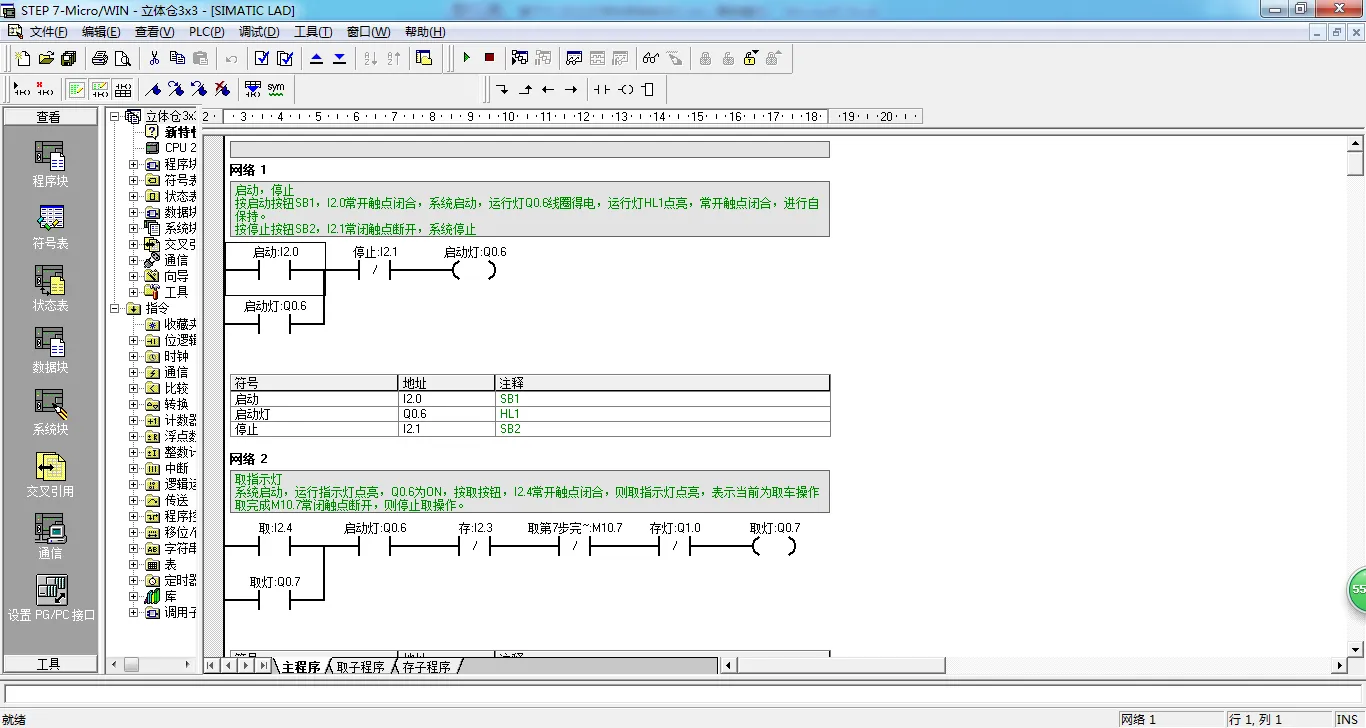Expand the 向导 node in the project tree
Image resolution: width=1366 pixels, height=728 pixels.
pyautogui.click(x=134, y=276)
